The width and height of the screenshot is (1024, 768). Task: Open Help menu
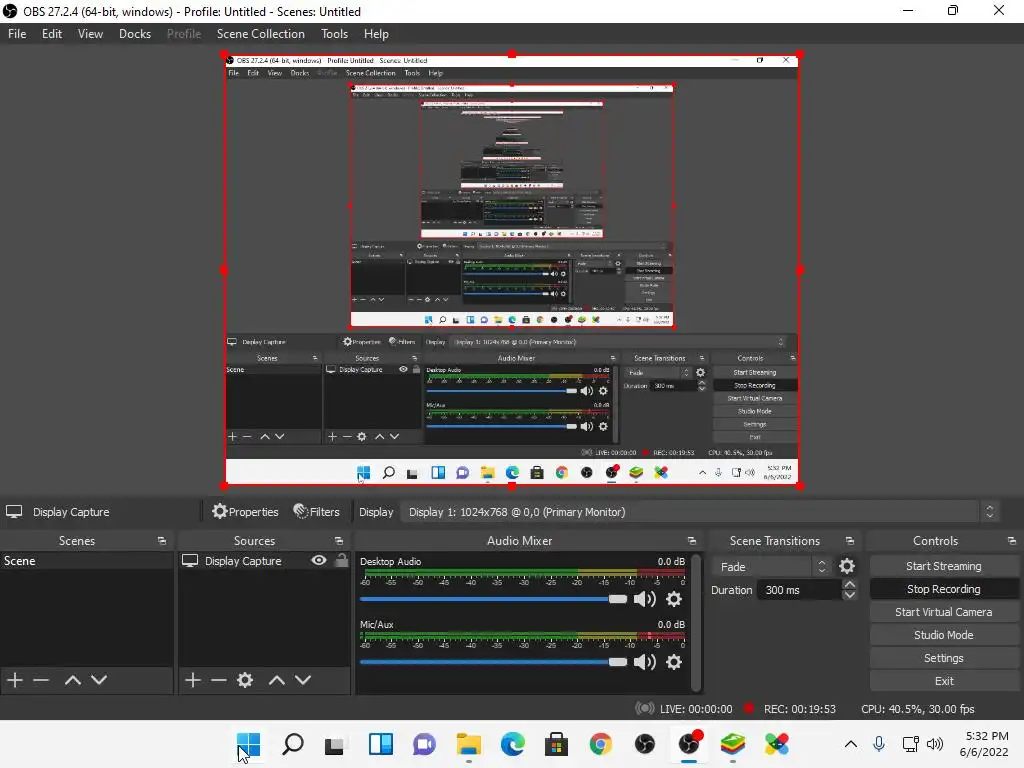[x=376, y=34]
